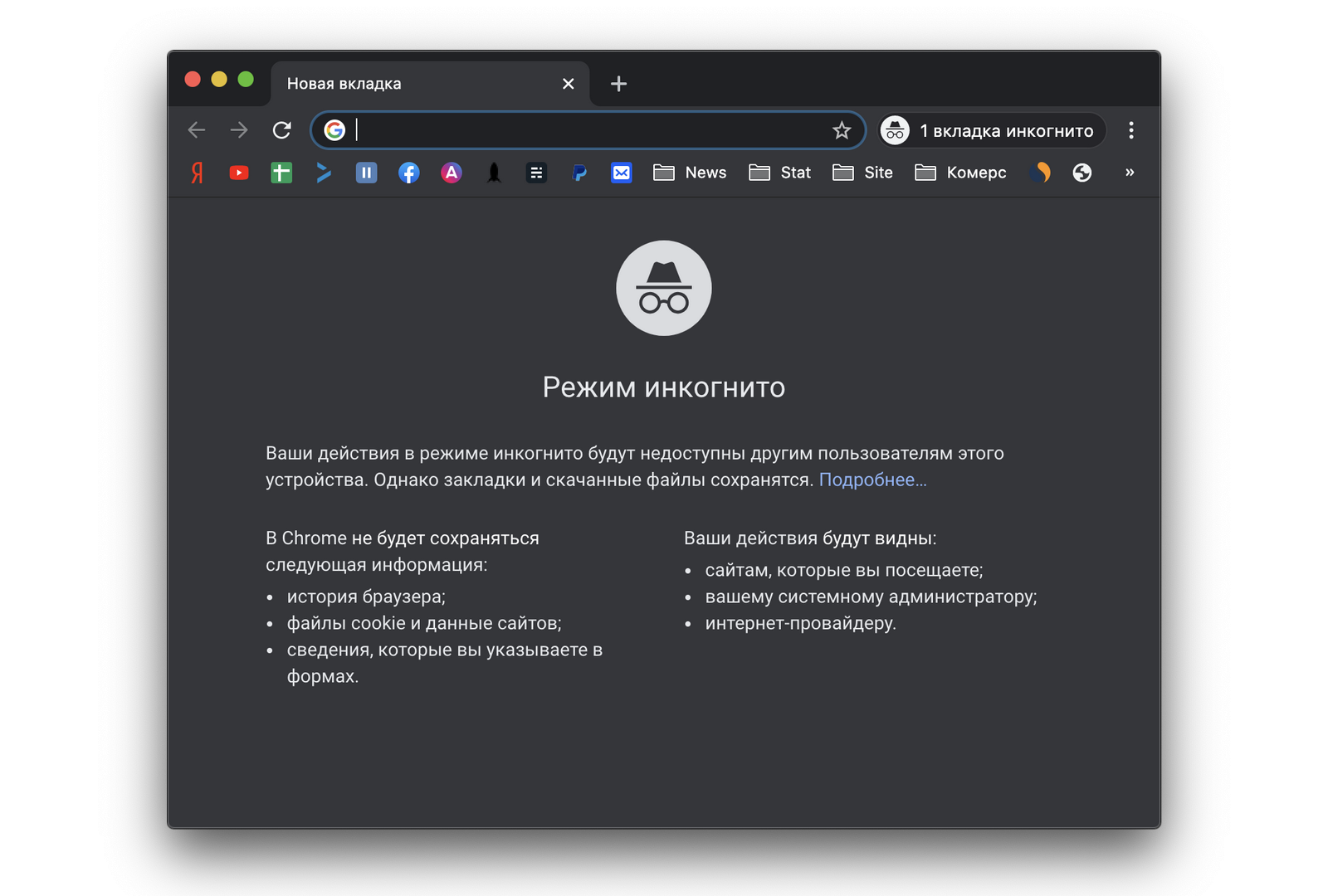
Task: Open the Подробнее… link
Action: 873,480
